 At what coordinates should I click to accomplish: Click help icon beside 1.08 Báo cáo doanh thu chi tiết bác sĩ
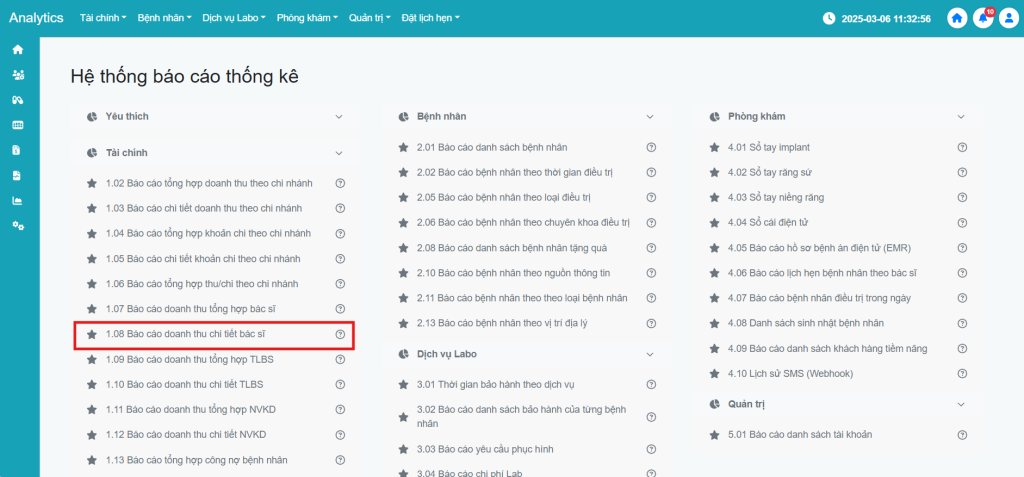[x=340, y=334]
